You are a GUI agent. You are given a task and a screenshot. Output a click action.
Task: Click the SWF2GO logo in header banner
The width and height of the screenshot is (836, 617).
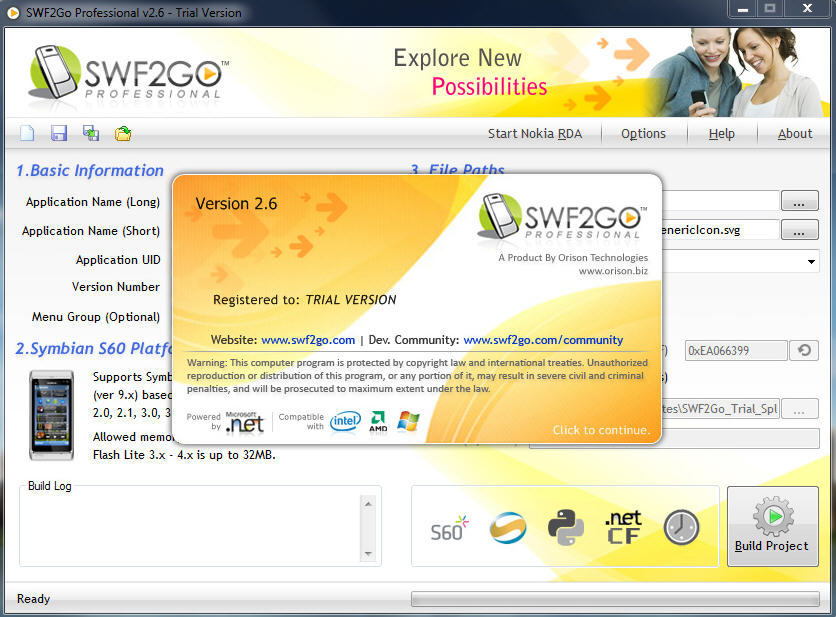click(128, 73)
